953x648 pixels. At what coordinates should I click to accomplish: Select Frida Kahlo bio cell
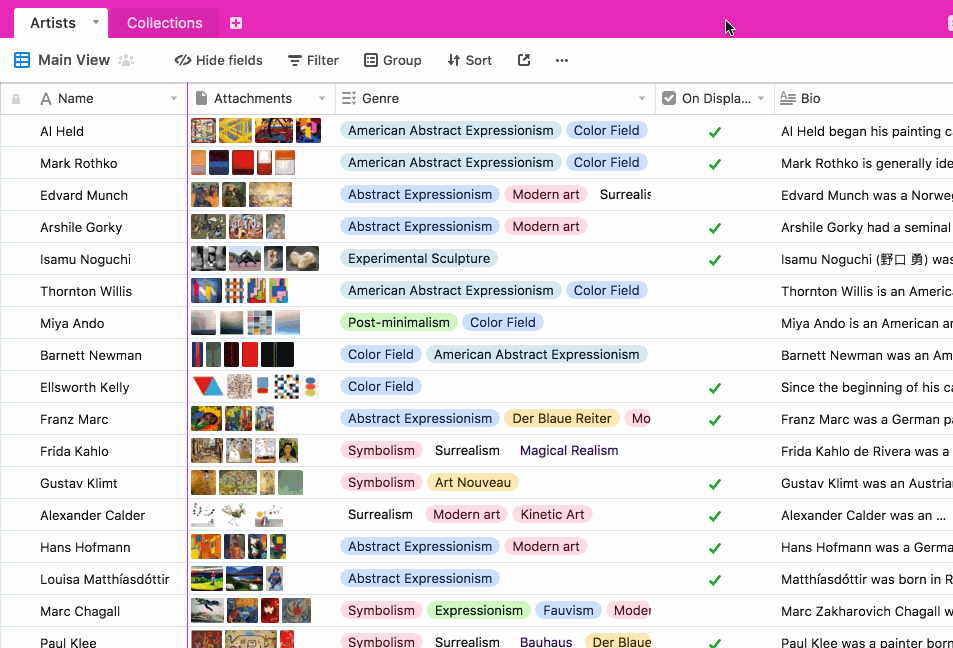click(x=864, y=451)
